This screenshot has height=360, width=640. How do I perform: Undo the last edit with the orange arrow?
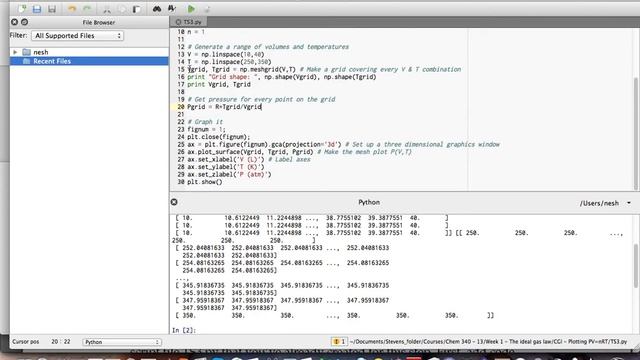(x=72, y=9)
